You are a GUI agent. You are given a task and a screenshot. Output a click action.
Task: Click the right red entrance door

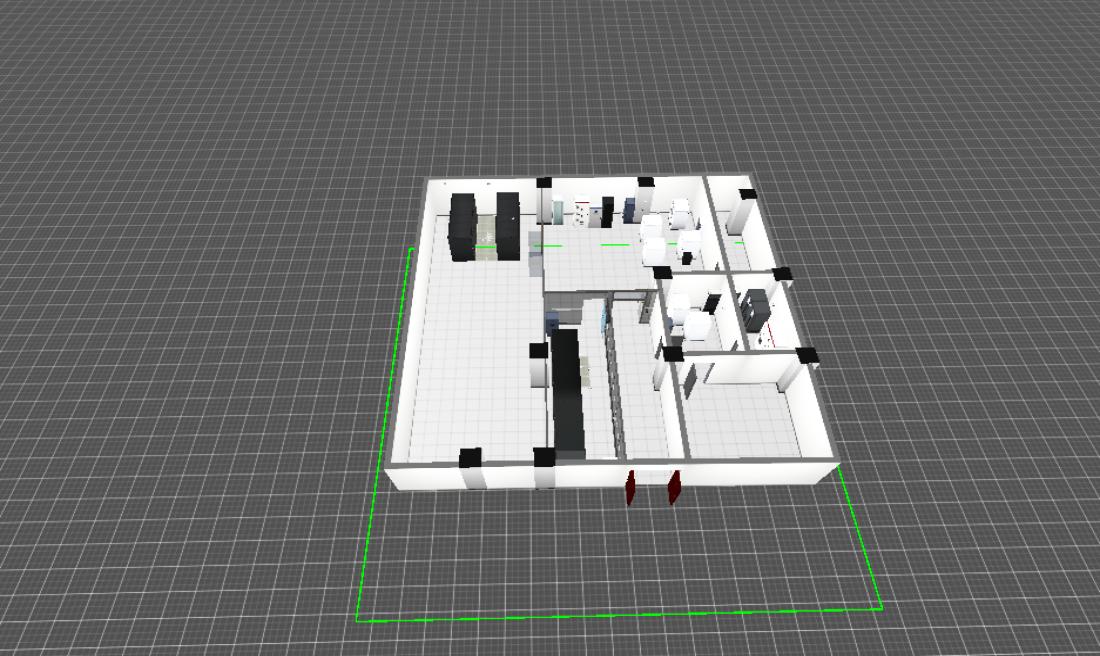674,485
